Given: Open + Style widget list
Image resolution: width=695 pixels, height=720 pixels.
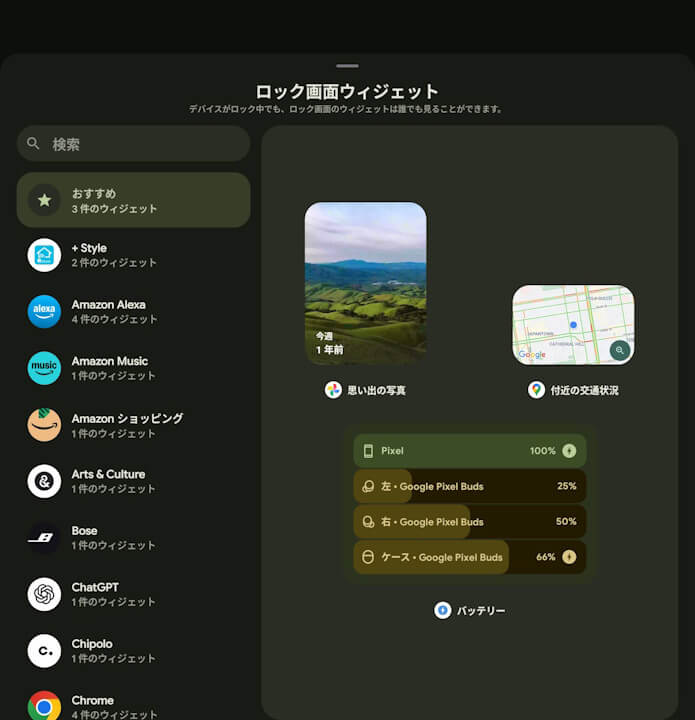Looking at the screenshot, I should [x=134, y=255].
